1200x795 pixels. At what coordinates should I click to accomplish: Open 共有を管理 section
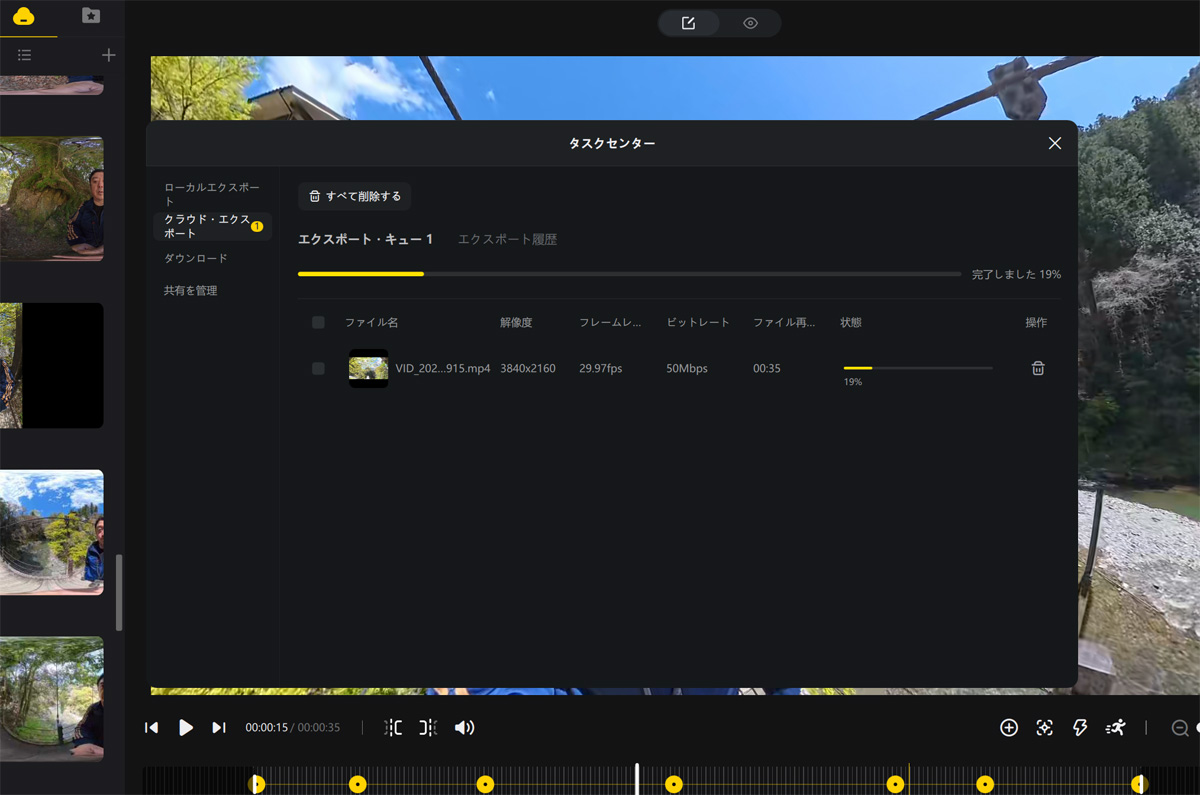tap(191, 291)
